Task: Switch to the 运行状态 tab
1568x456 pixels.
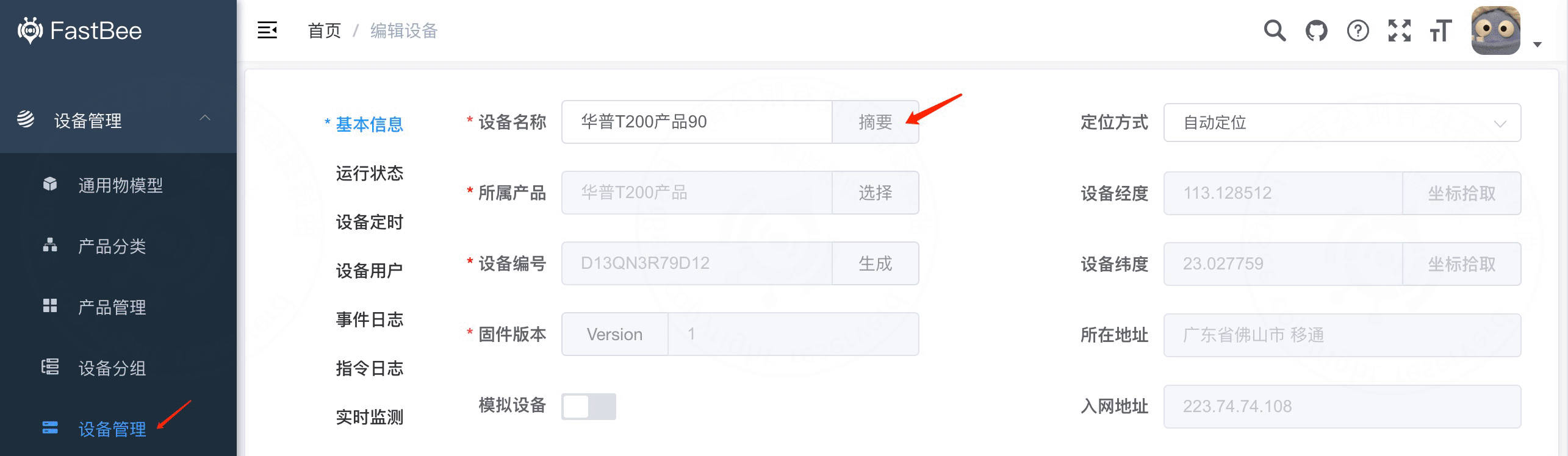Action: [x=369, y=173]
